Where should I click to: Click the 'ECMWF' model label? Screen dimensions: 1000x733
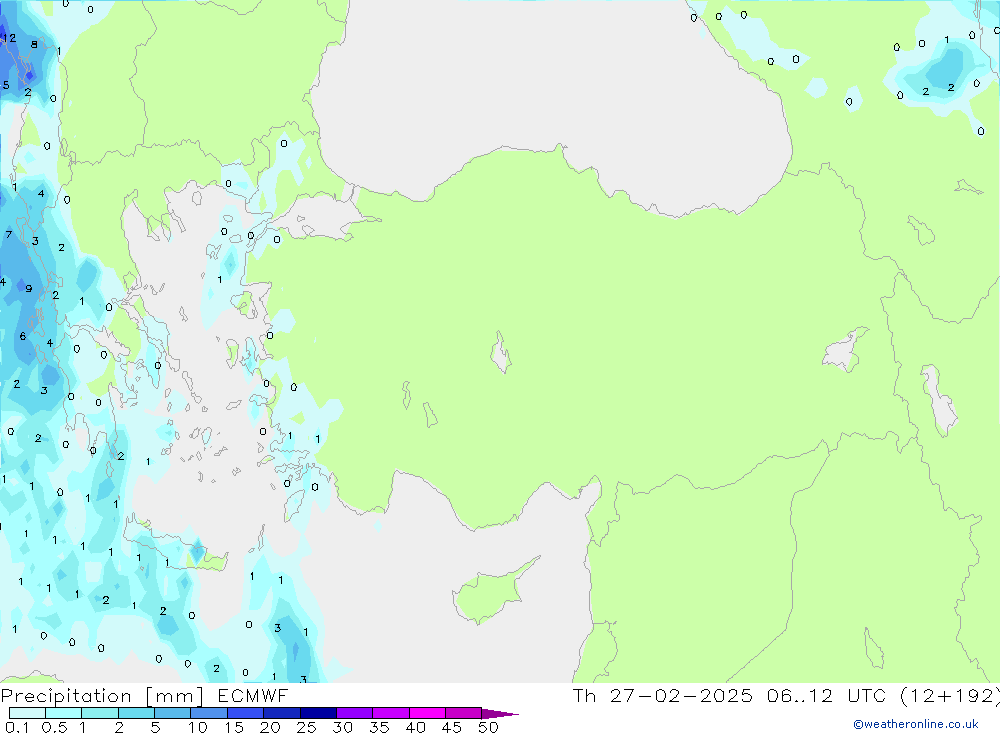(253, 696)
